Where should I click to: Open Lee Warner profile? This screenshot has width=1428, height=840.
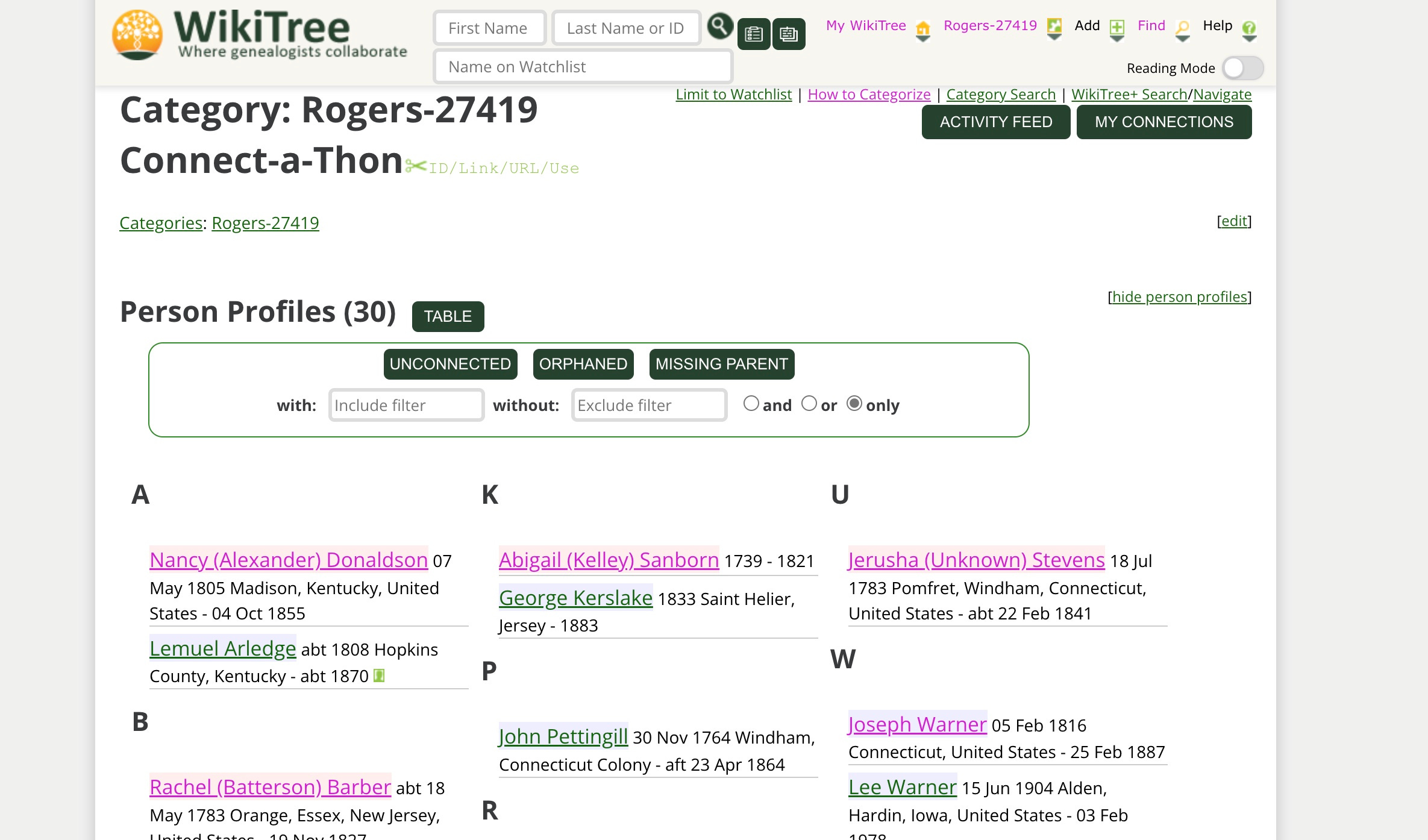[x=903, y=787]
